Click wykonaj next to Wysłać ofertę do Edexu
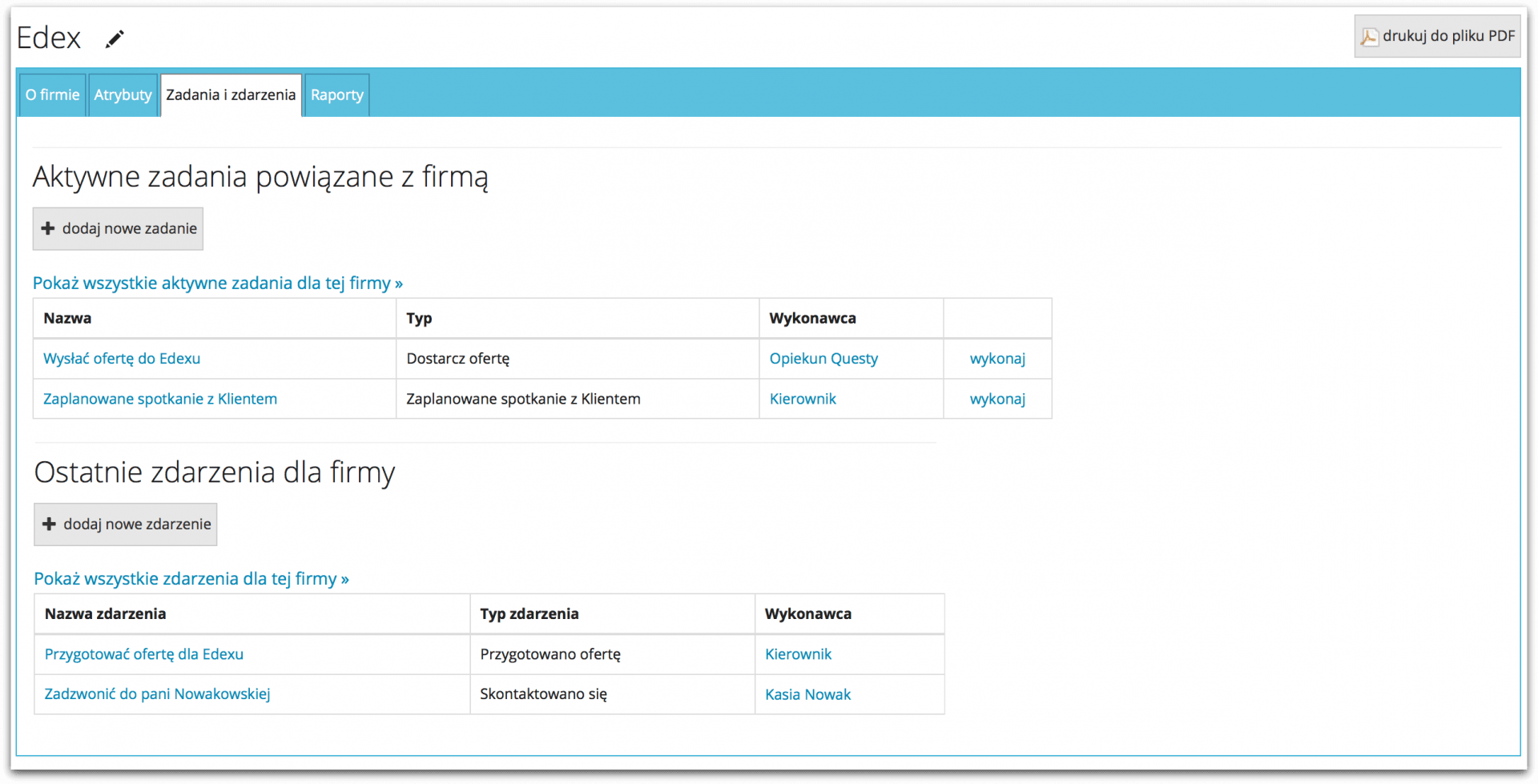The image size is (1538, 784). click(x=996, y=358)
